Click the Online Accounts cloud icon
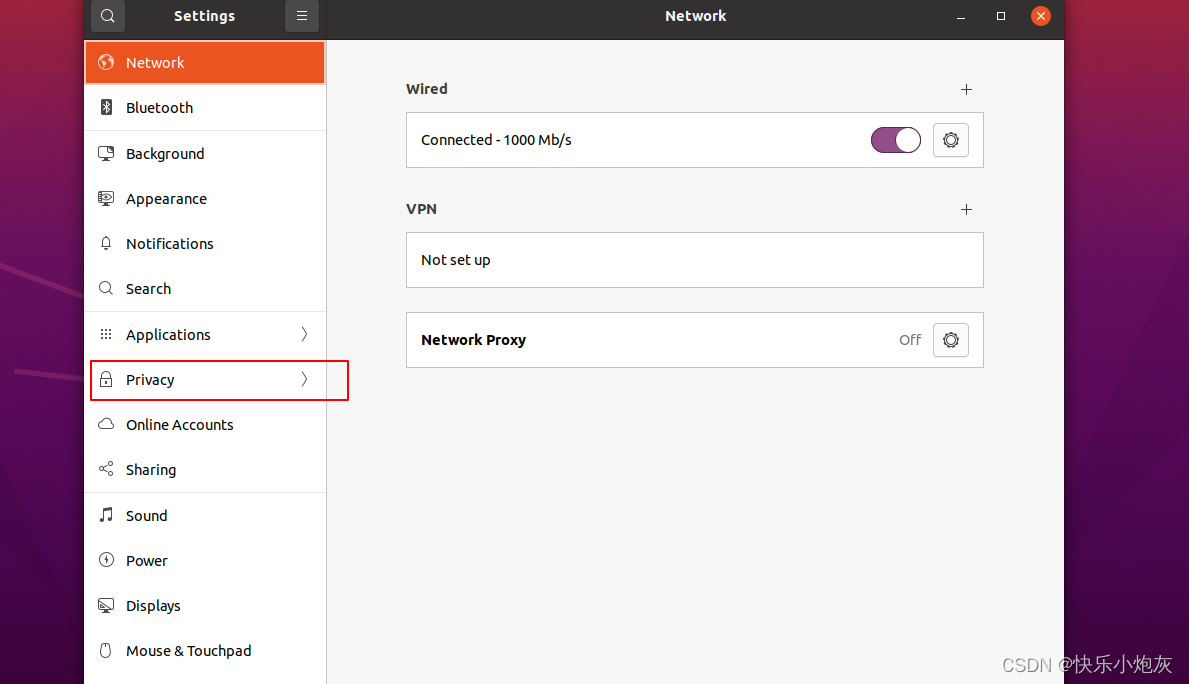The image size is (1189, 684). tap(106, 424)
